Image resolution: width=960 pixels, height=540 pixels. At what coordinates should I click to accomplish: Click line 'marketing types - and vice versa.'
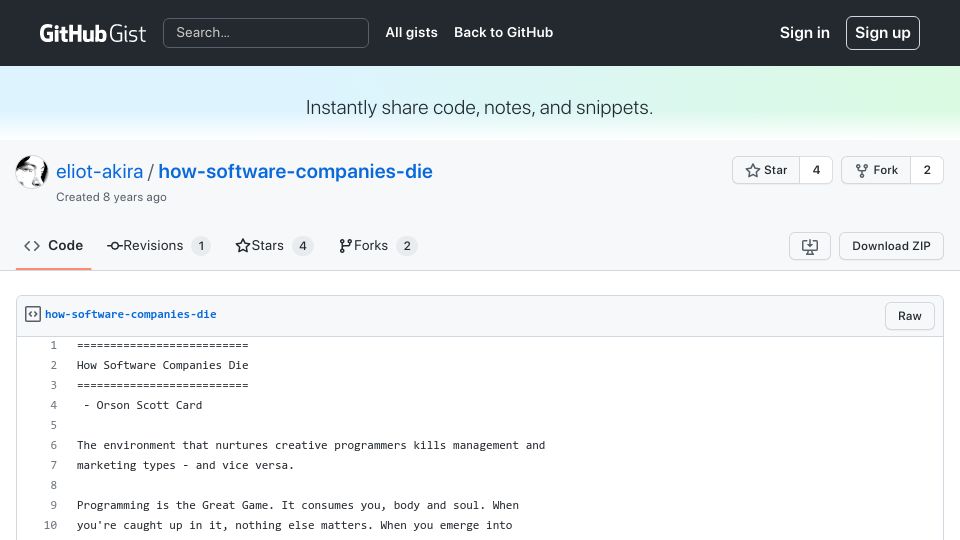185,465
